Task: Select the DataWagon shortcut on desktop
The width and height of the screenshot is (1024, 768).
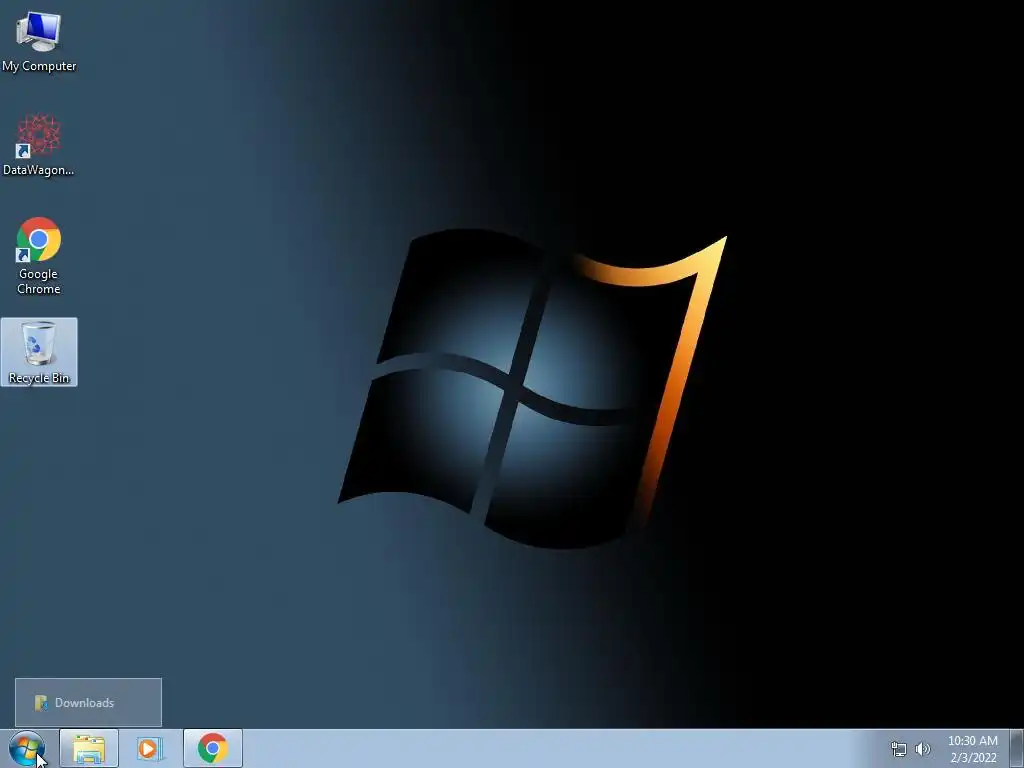Action: [x=39, y=145]
